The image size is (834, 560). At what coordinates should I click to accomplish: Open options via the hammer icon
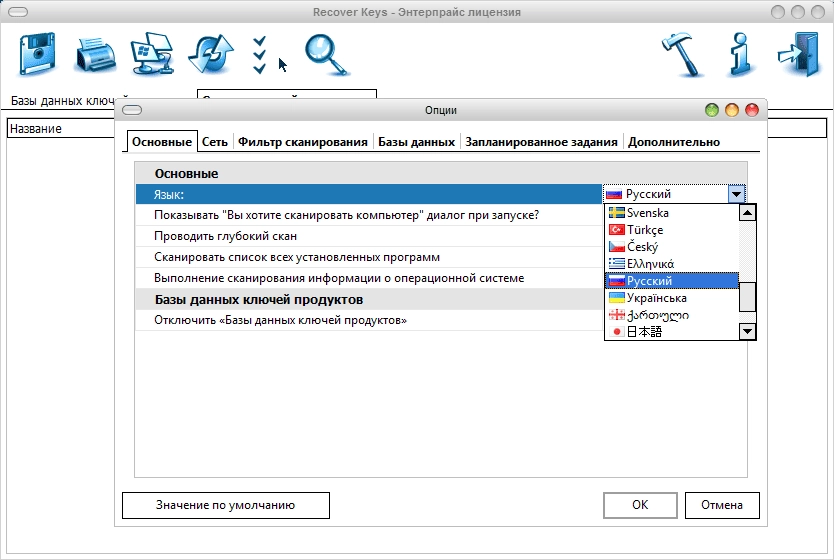684,55
